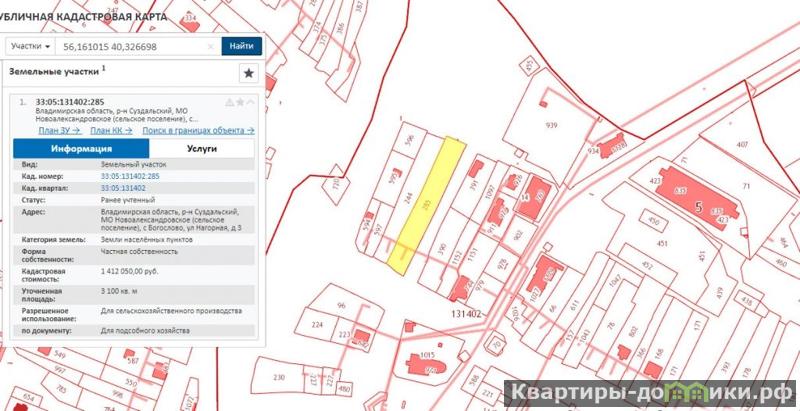Screen dimensions: 800x411
Task: Open the План ЗУ link
Action: [x=59, y=131]
